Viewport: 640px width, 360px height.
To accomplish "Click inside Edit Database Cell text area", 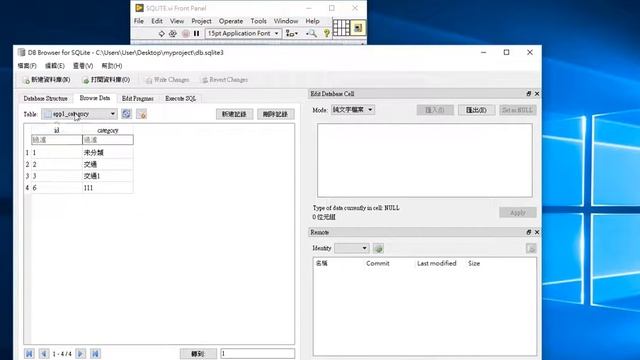I will click(425, 160).
